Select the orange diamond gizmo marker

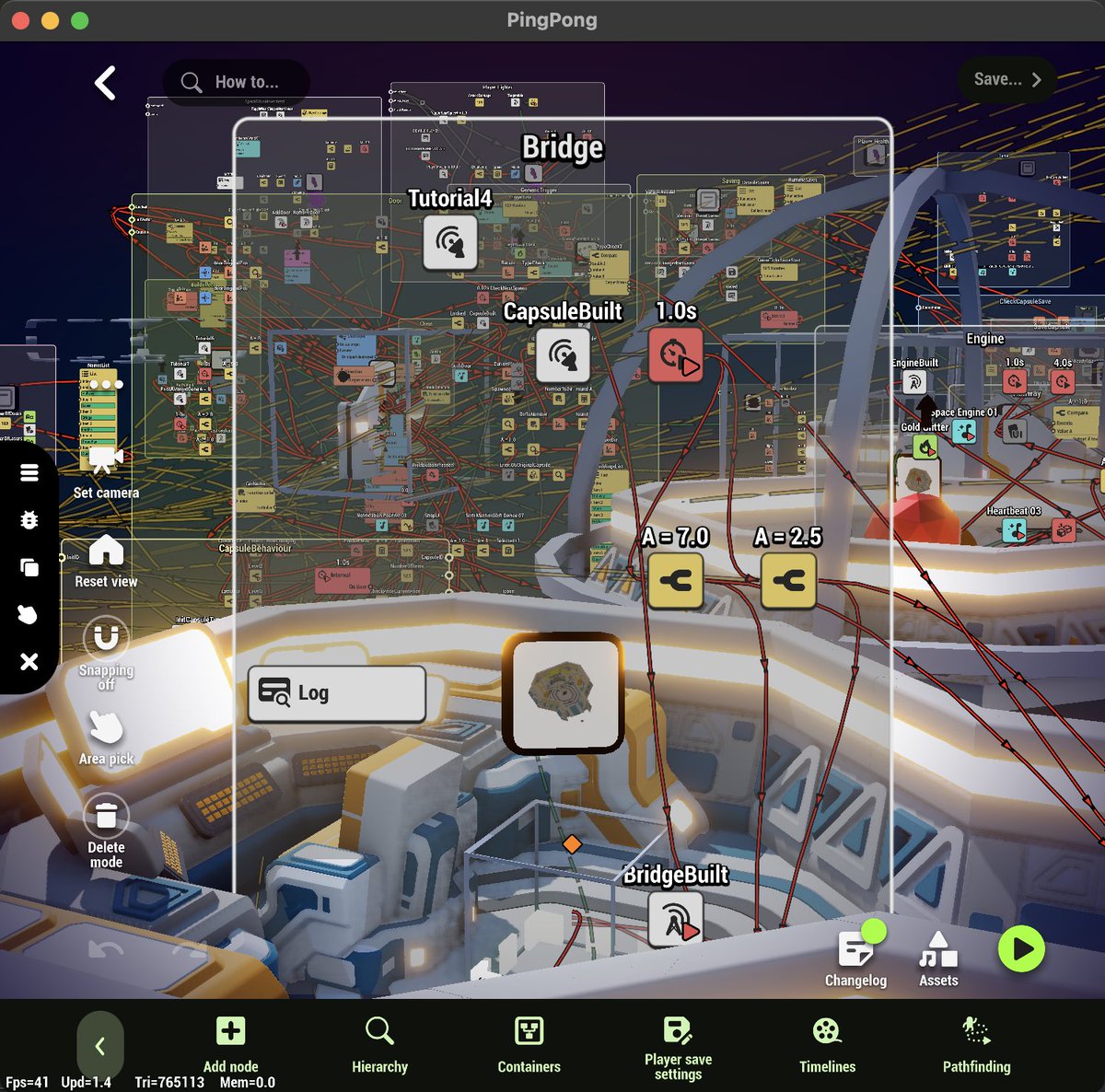click(572, 843)
